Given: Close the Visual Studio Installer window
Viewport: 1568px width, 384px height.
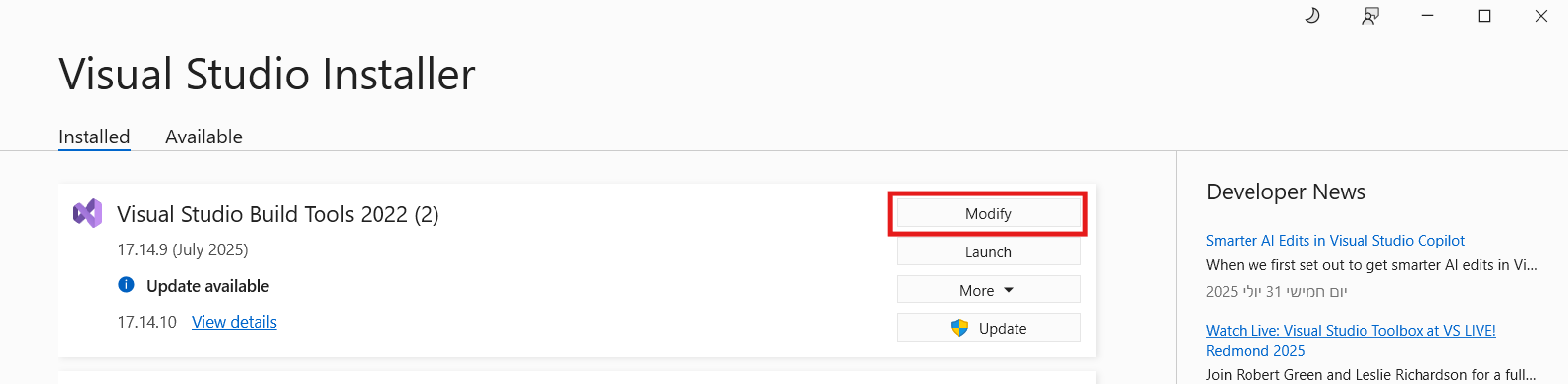Looking at the screenshot, I should click(1541, 16).
